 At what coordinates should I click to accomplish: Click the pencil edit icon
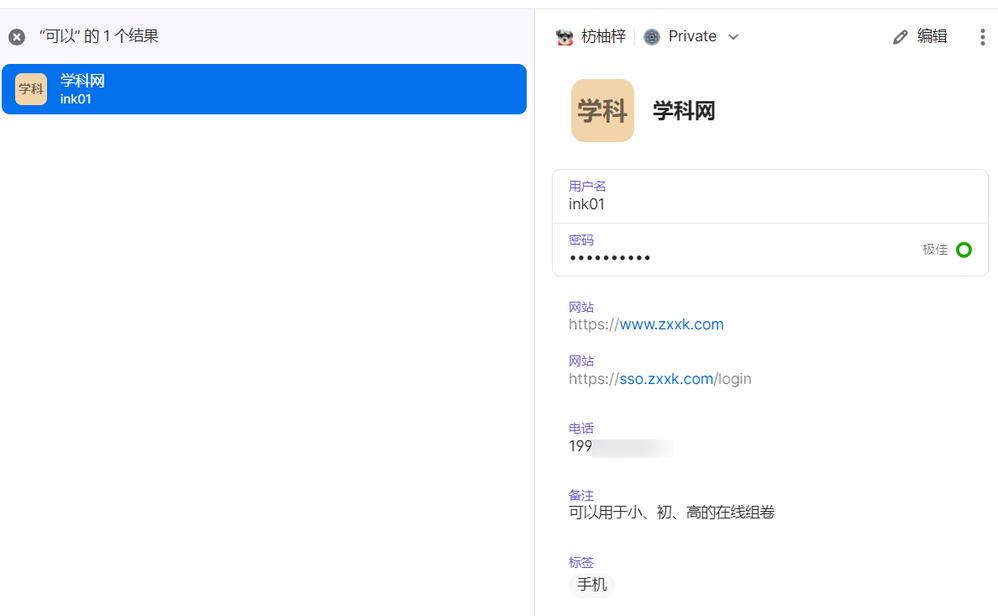point(900,37)
